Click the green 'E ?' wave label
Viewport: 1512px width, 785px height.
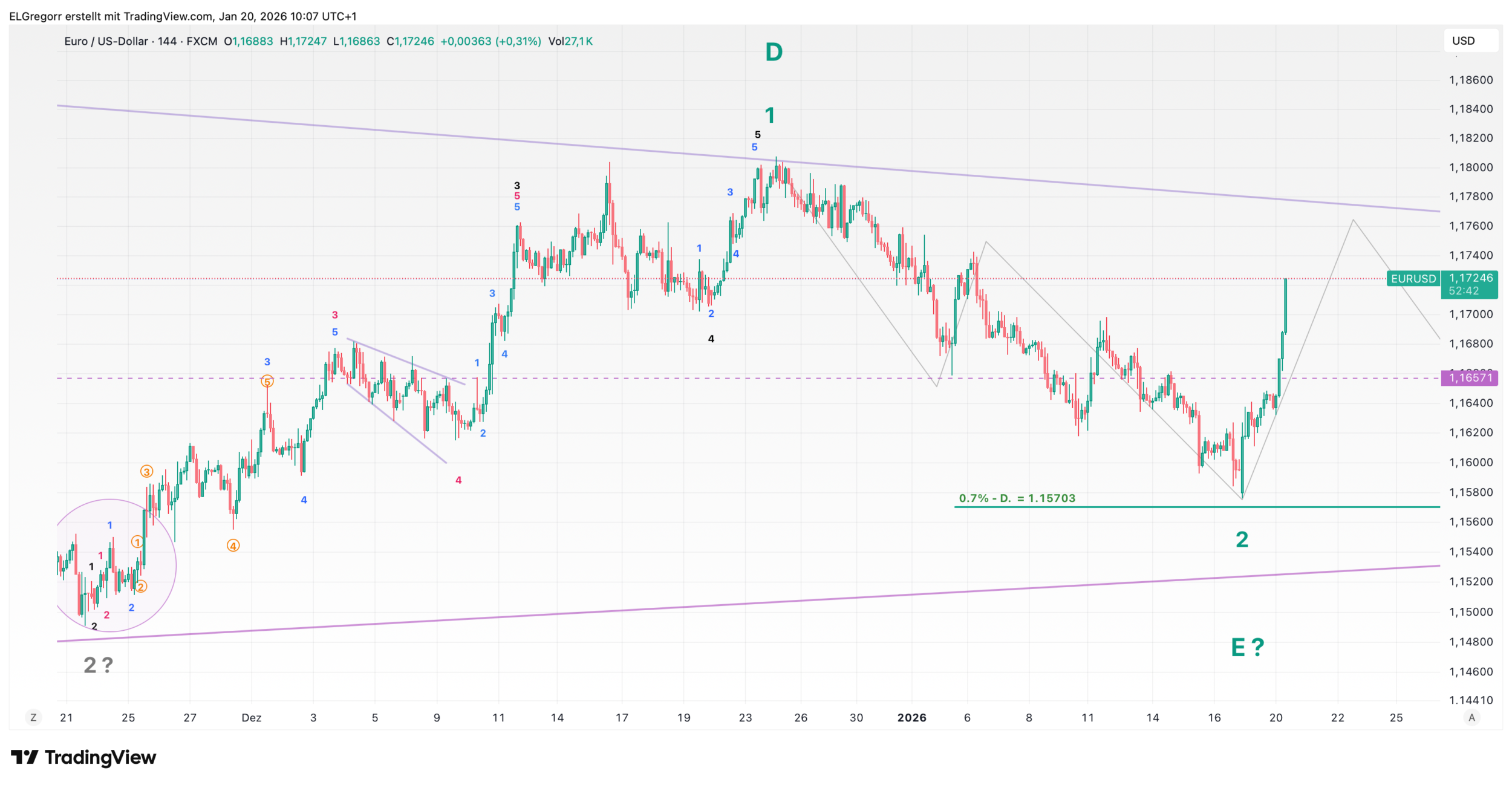click(x=1247, y=648)
